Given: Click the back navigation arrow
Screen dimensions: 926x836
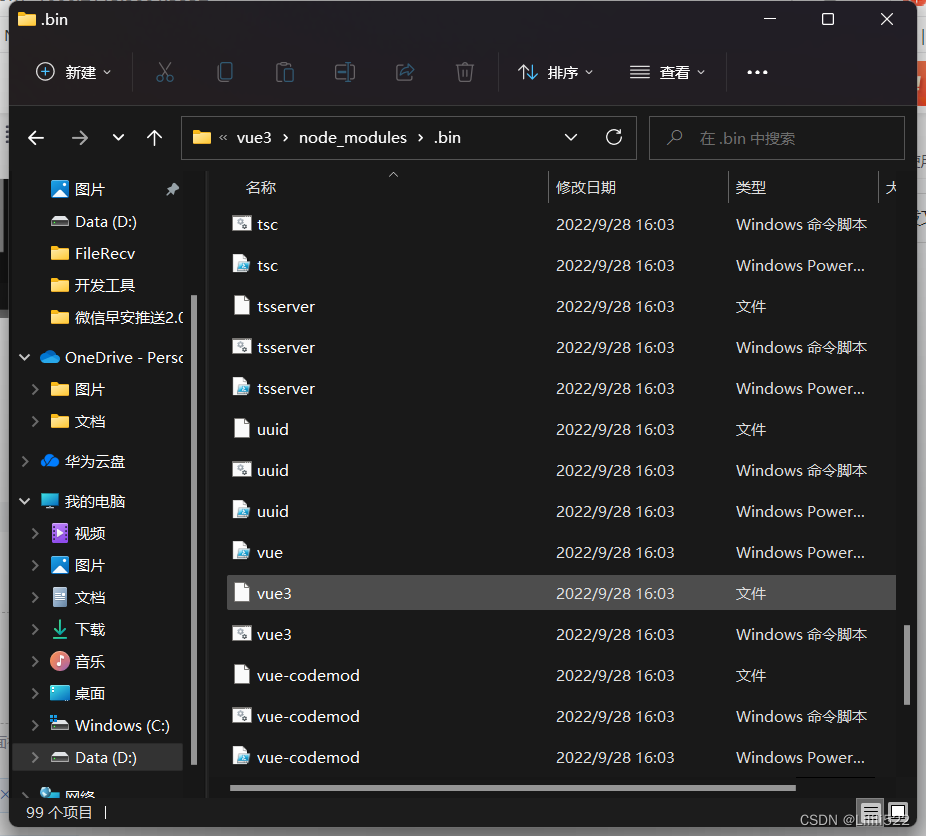Looking at the screenshot, I should tap(36, 138).
